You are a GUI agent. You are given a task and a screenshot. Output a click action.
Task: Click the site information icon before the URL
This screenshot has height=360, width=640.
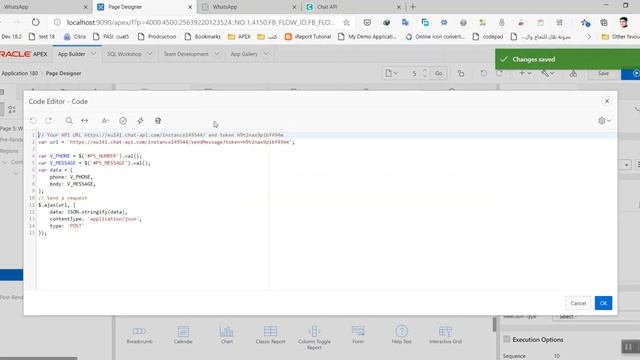pyautogui.click(x=58, y=22)
